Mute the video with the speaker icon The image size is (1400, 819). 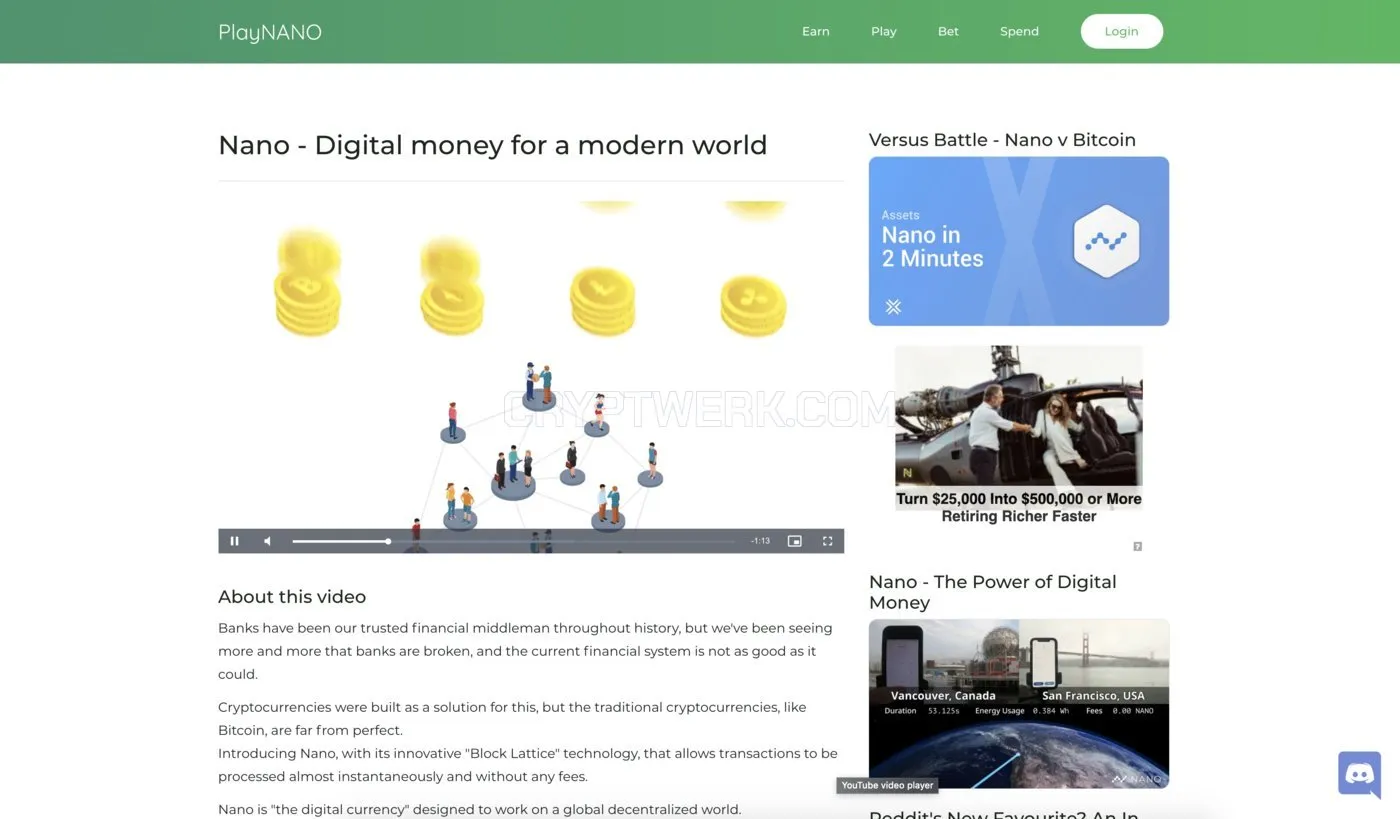[267, 541]
